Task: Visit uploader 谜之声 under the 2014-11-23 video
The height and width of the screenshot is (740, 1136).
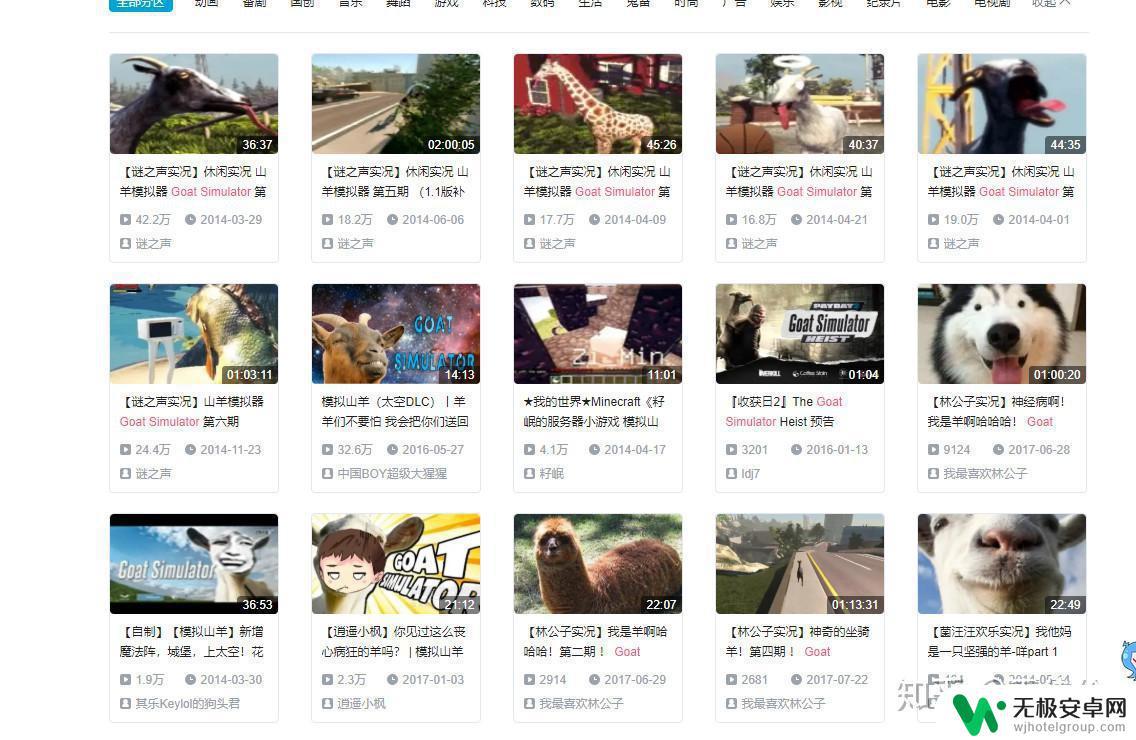Action: (x=154, y=474)
